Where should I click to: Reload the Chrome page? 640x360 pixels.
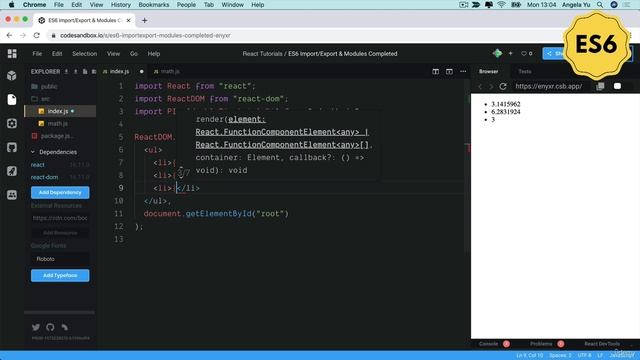tap(36, 36)
